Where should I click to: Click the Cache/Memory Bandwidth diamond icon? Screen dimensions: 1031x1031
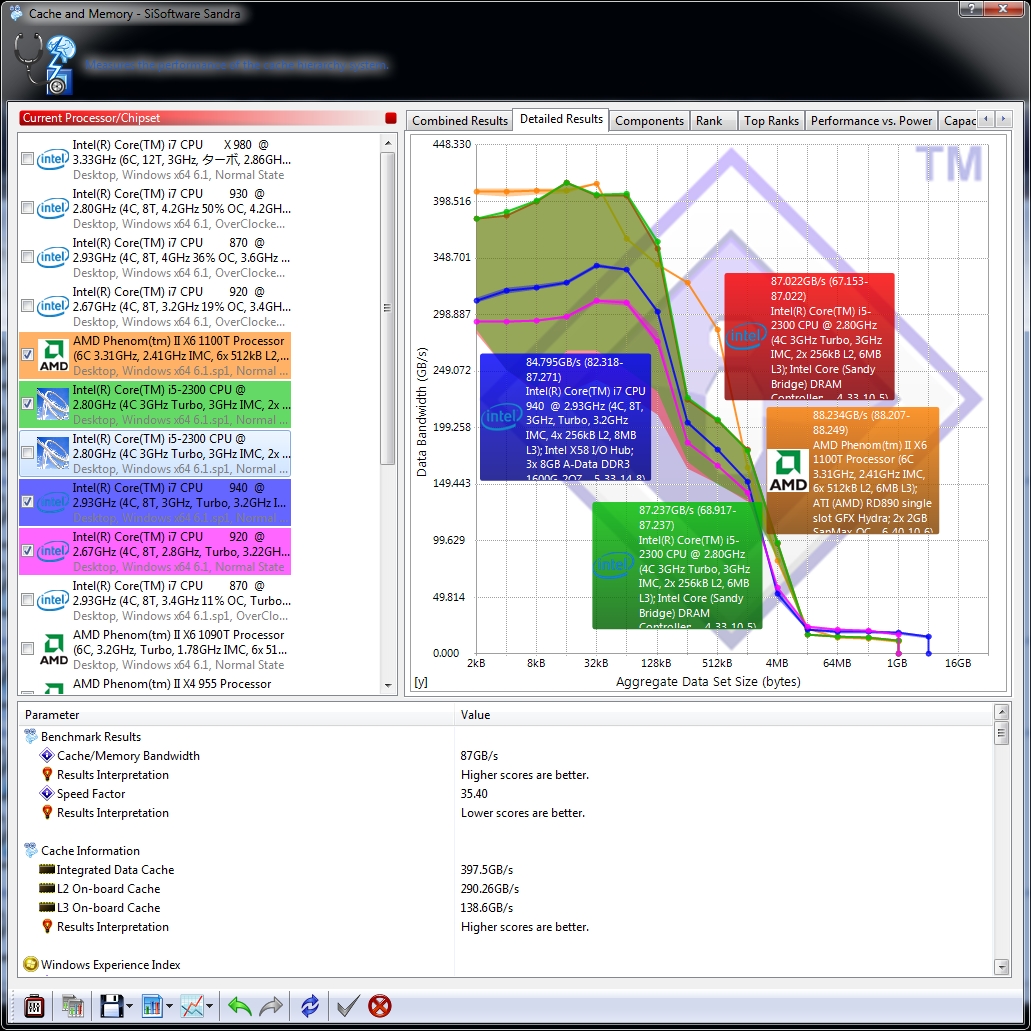[x=47, y=755]
